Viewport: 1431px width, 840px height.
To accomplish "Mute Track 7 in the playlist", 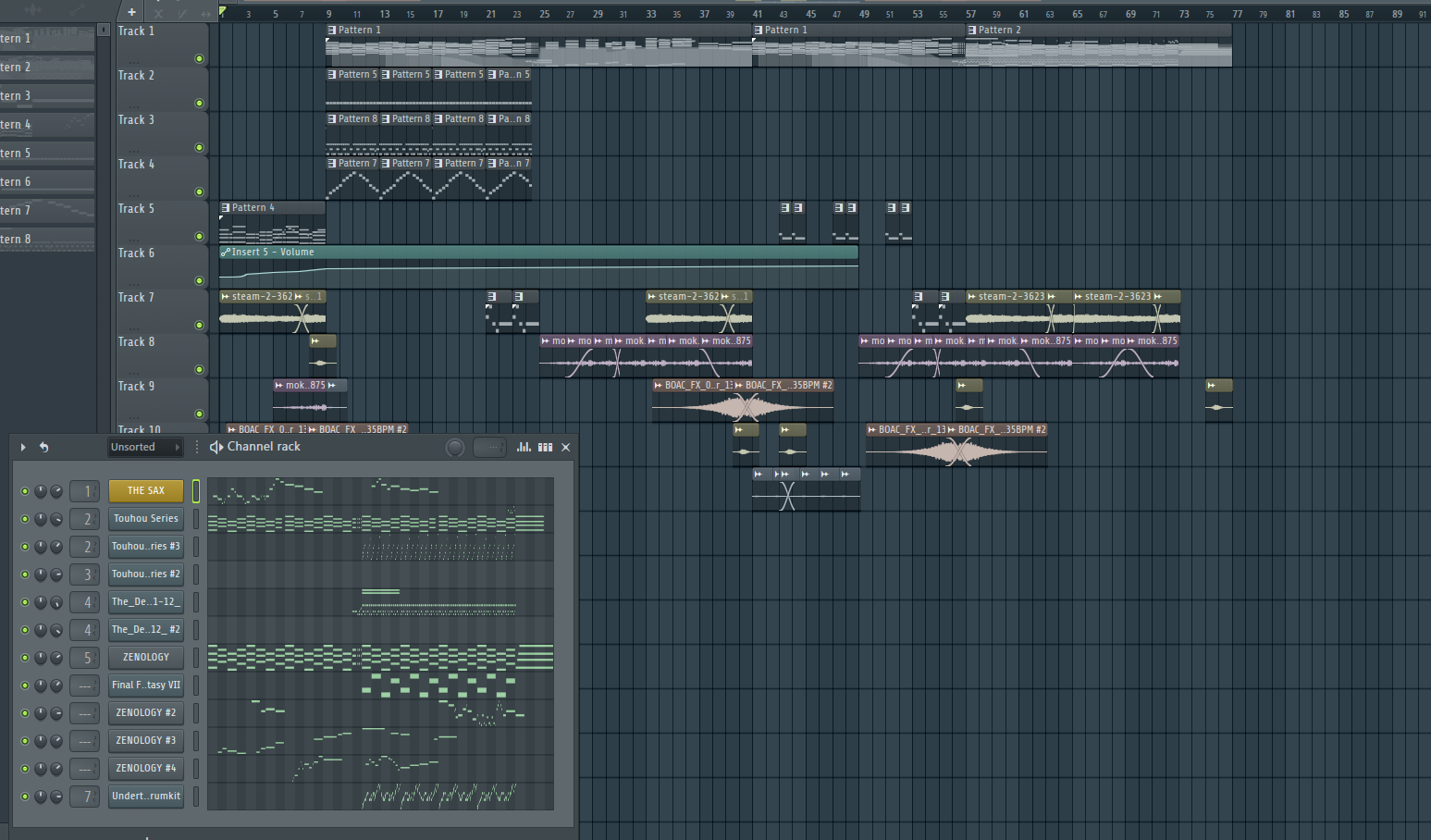I will 199,325.
